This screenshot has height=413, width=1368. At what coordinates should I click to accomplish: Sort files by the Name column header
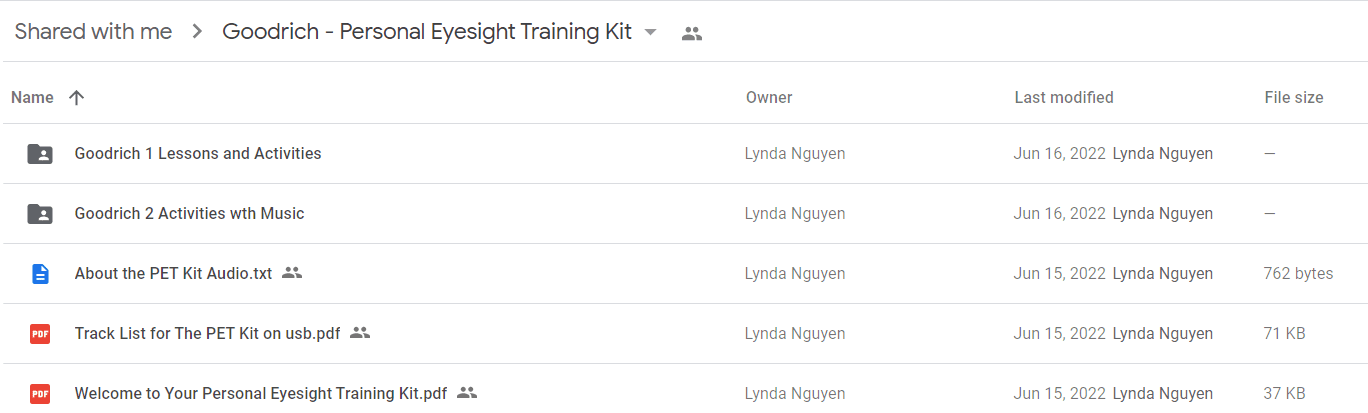[x=32, y=97]
